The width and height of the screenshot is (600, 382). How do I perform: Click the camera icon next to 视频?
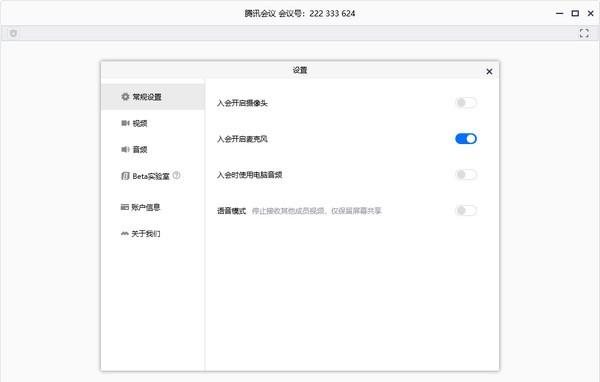coord(125,123)
